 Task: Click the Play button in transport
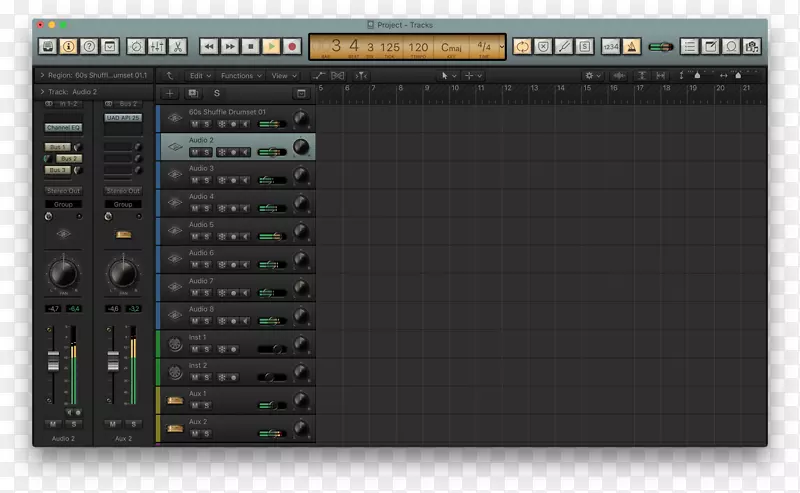(271, 46)
